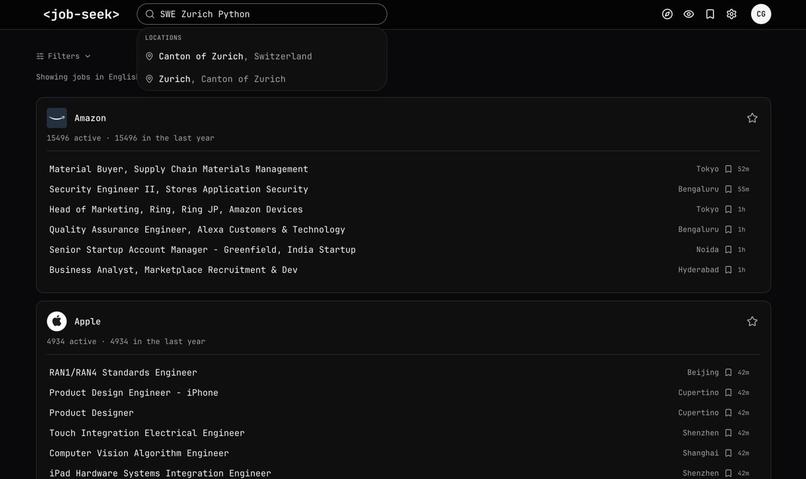Image resolution: width=806 pixels, height=479 pixels.
Task: Click '15496 active' Amazon stats text
Action: [74, 138]
